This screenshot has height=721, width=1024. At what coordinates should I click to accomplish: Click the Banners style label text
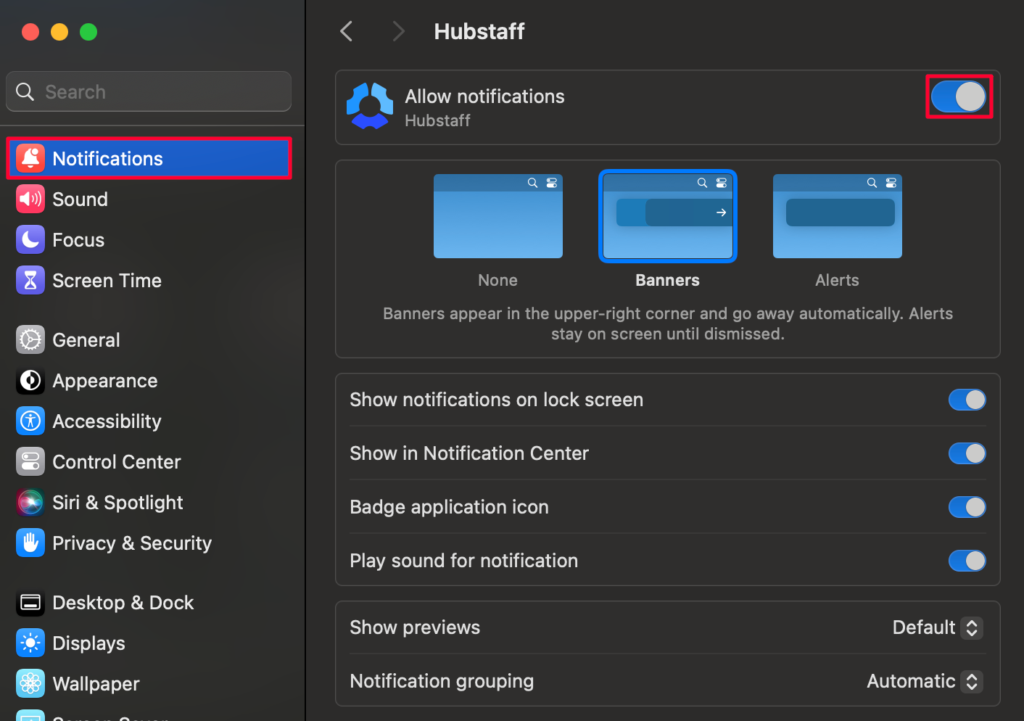667,280
